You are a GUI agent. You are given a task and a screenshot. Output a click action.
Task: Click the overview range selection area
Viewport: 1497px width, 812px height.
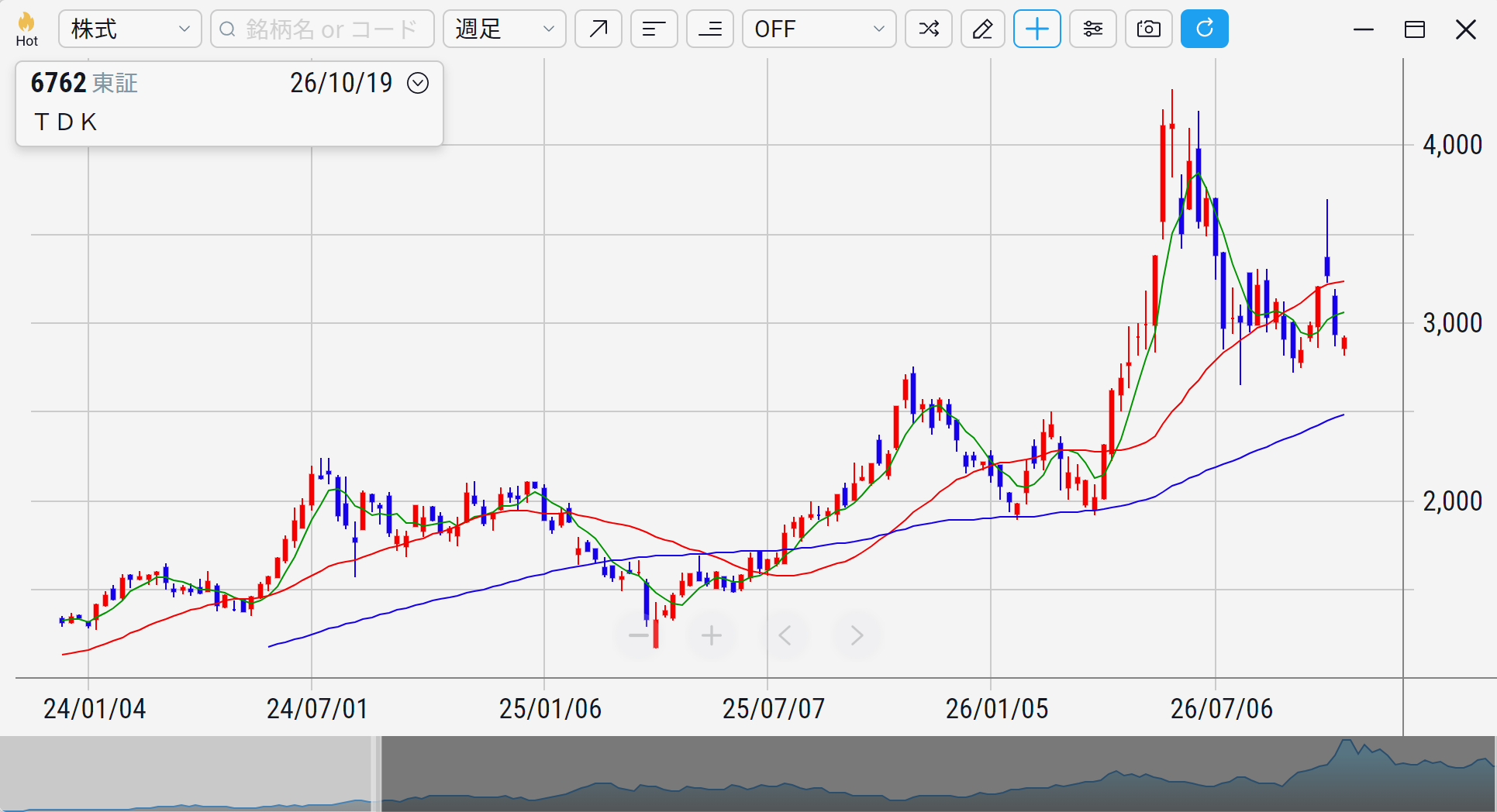click(x=938, y=773)
